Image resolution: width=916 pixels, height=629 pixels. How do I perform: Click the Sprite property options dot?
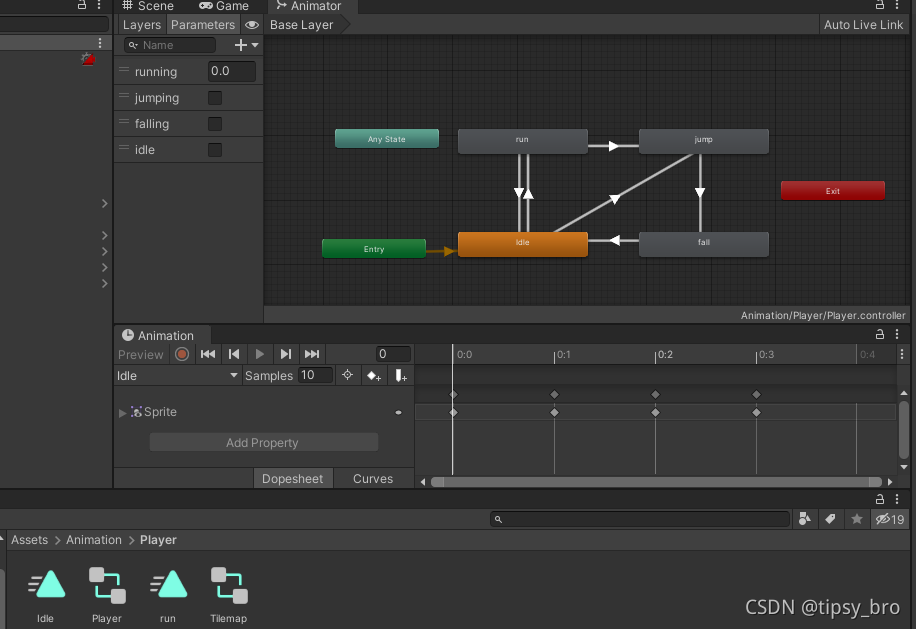pyautogui.click(x=398, y=412)
